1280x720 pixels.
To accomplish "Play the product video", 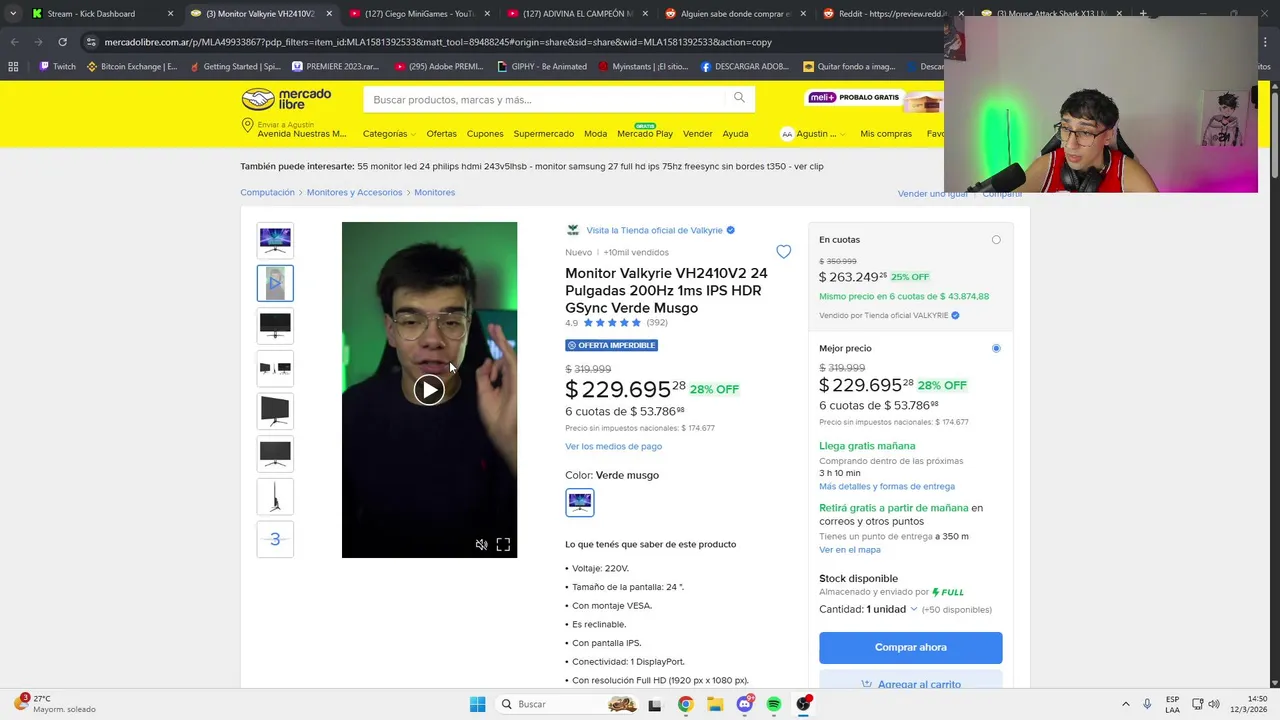I will pyautogui.click(x=429, y=390).
